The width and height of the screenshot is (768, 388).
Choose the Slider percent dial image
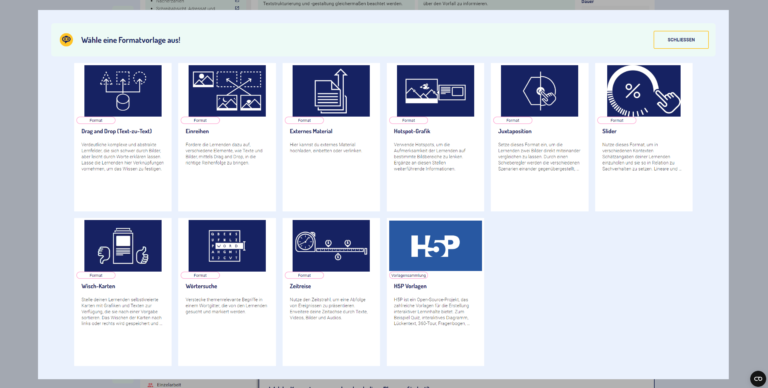[x=644, y=91]
